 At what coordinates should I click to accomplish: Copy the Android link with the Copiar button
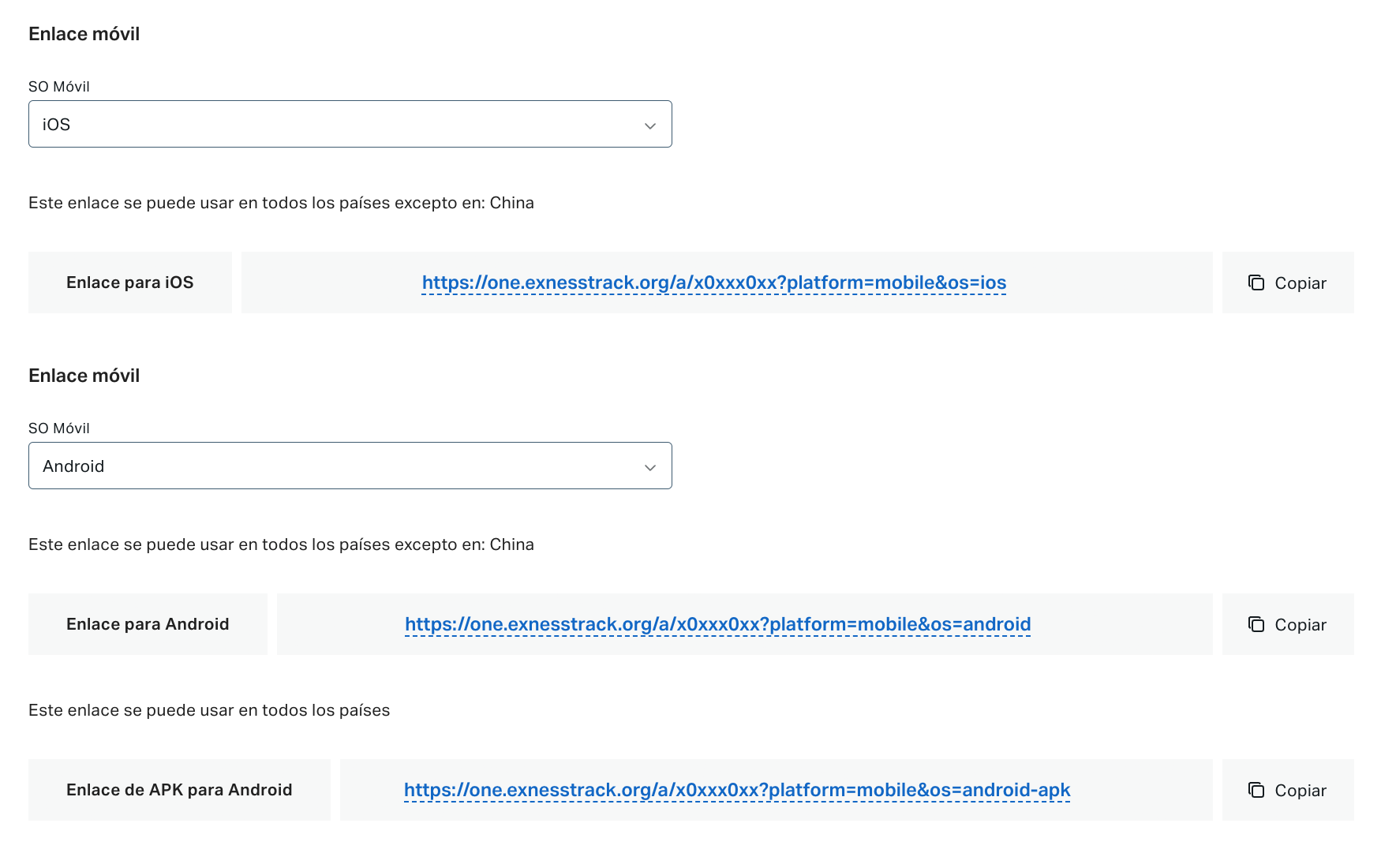coord(1288,624)
